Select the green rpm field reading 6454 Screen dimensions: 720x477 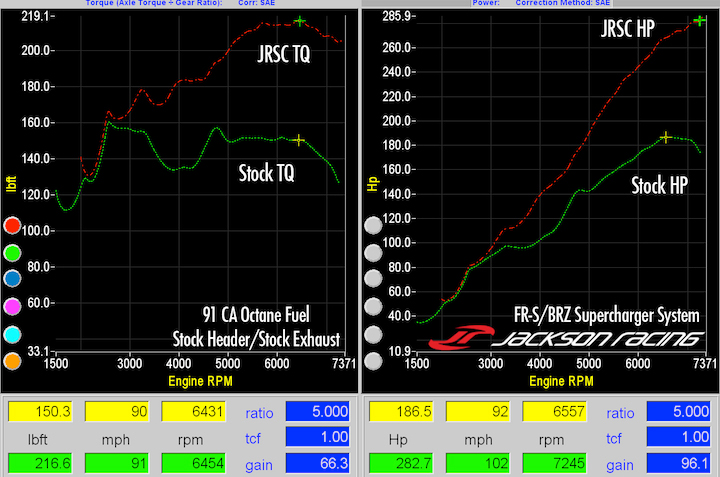[194, 463]
